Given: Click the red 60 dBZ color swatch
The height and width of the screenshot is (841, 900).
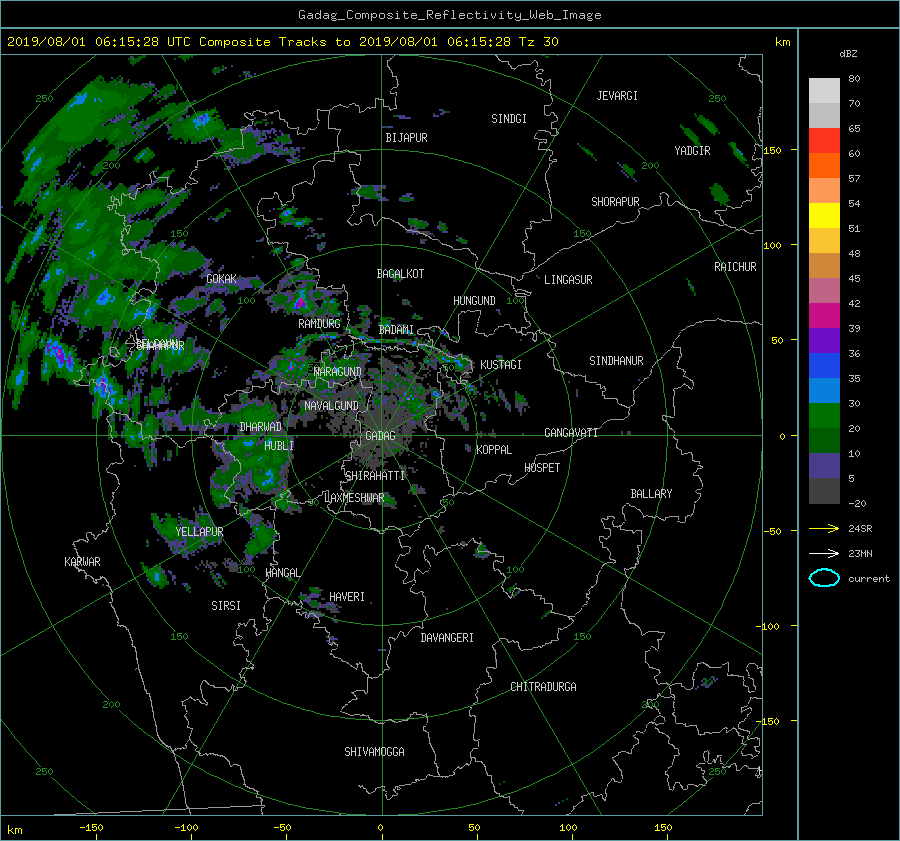Looking at the screenshot, I should point(824,141).
